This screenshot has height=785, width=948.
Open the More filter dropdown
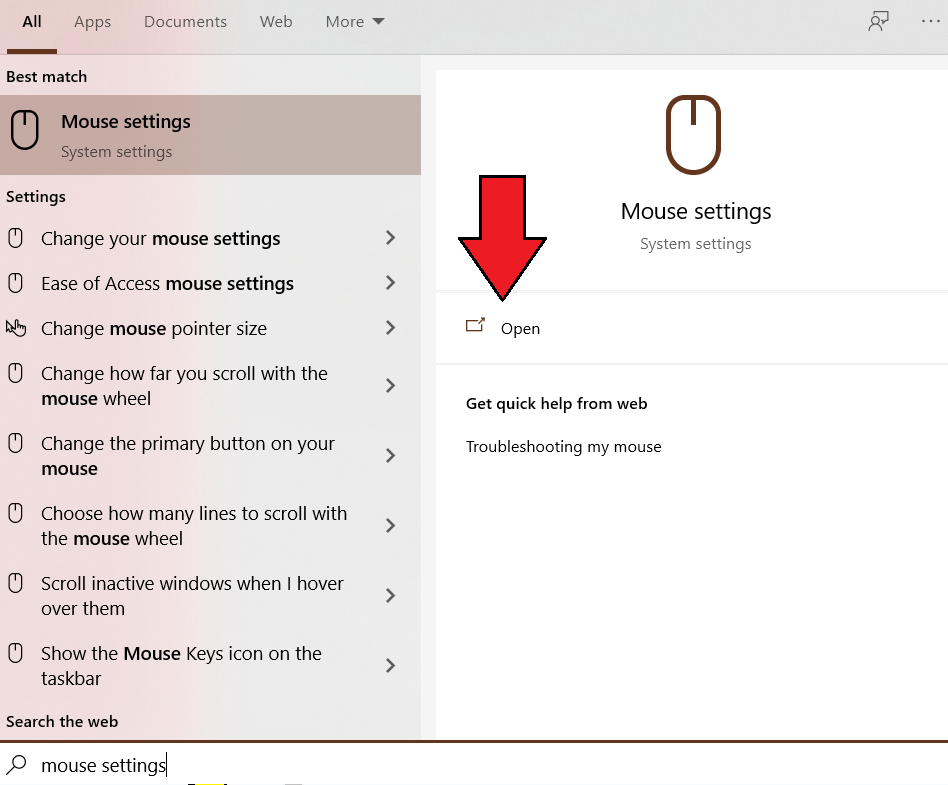(355, 22)
